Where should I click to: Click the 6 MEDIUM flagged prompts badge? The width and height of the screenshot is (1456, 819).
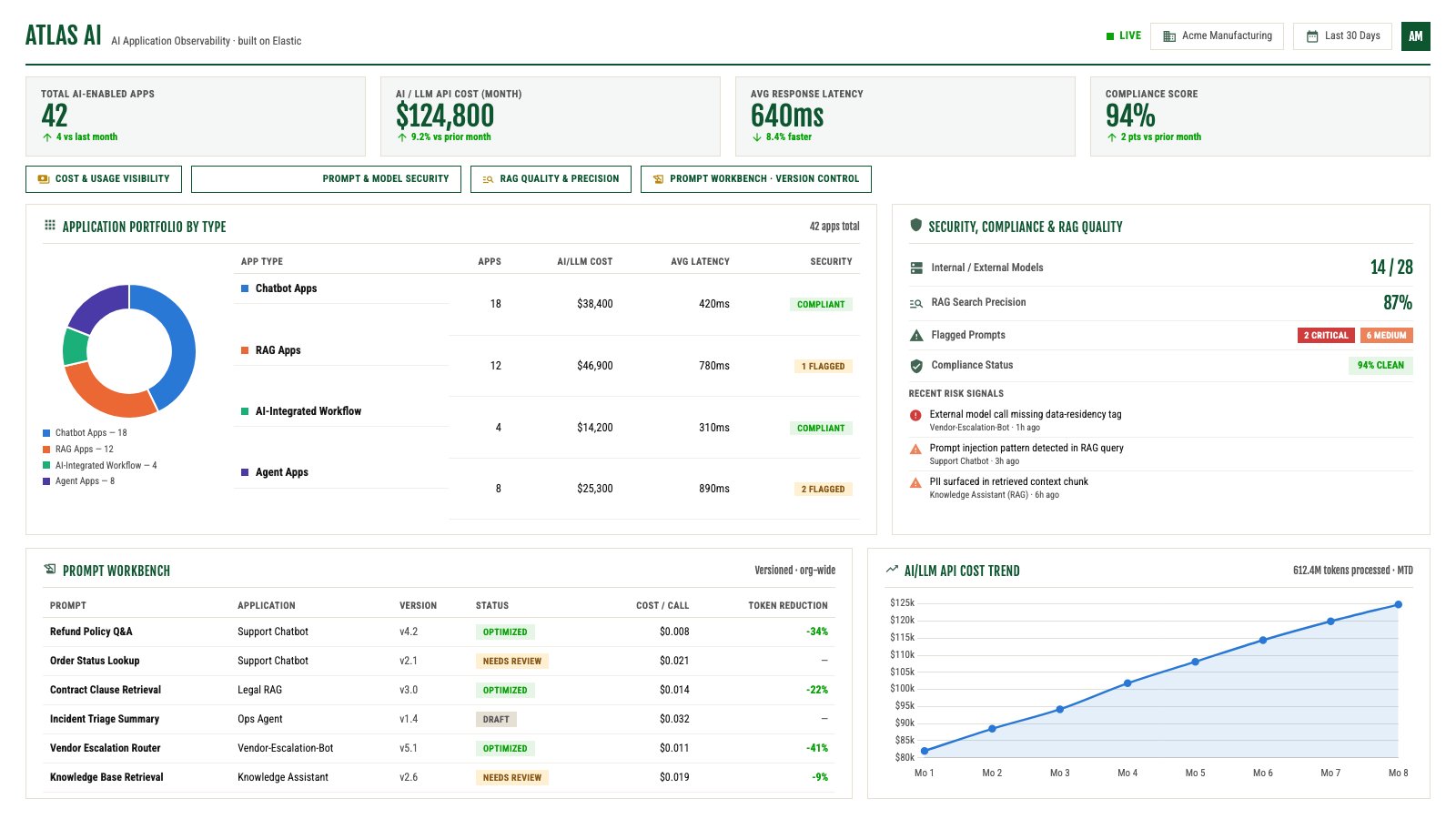tap(1386, 336)
